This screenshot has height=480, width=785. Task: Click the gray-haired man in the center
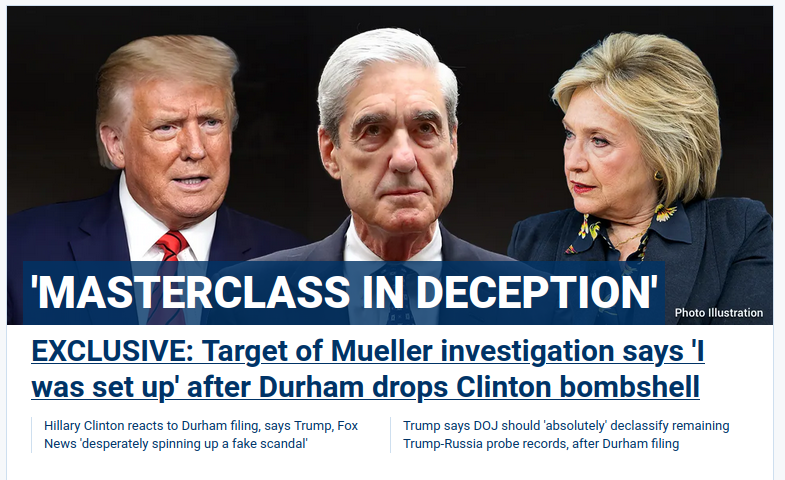(x=388, y=150)
